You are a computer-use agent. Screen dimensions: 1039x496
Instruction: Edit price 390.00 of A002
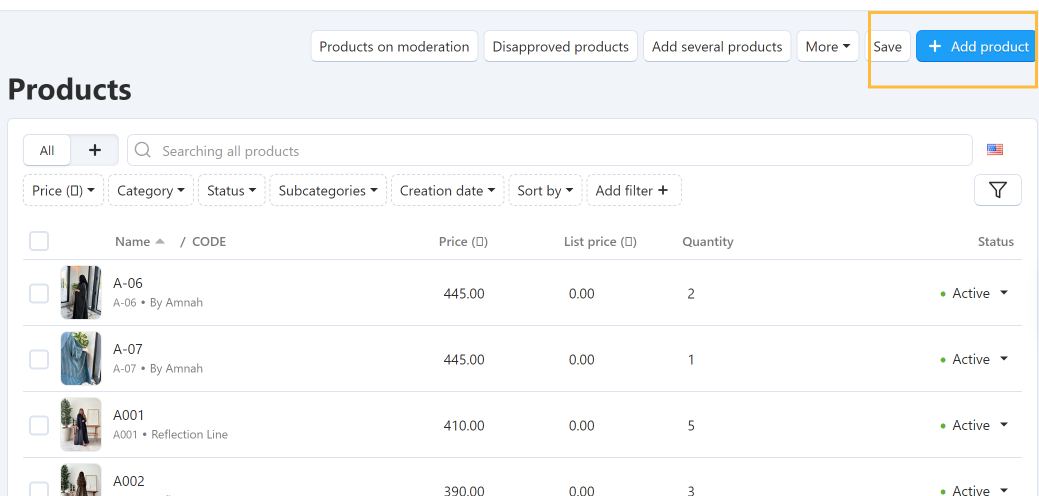point(464,491)
